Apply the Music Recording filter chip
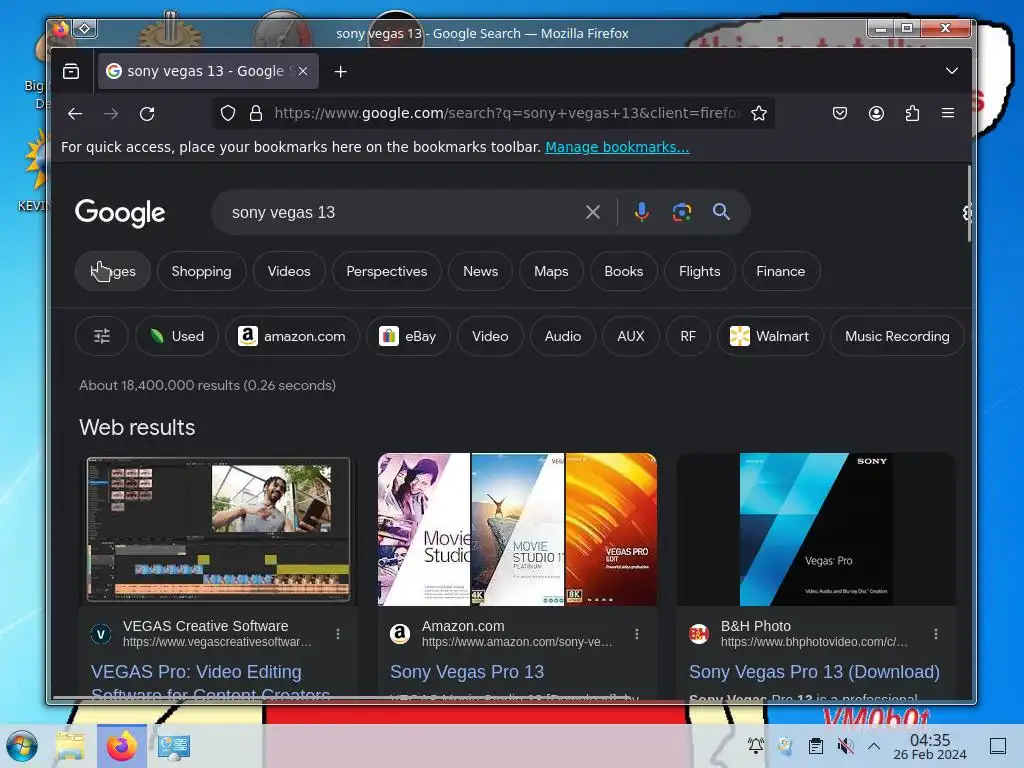Viewport: 1024px width, 768px height. coord(897,336)
